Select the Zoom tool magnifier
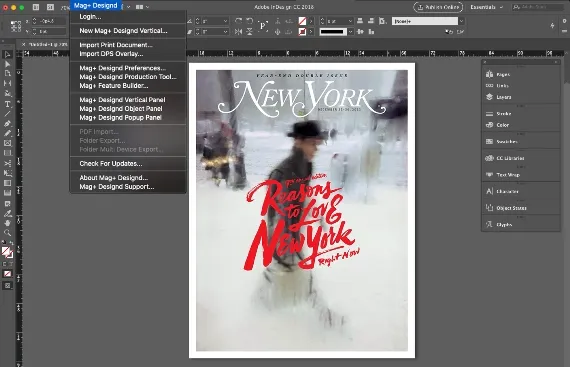 point(7,233)
